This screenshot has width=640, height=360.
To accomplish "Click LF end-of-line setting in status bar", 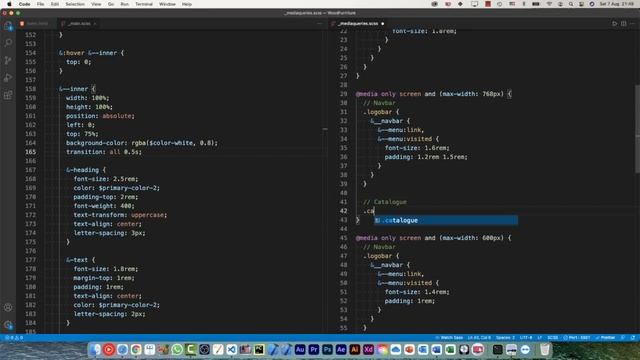I will coord(539,338).
